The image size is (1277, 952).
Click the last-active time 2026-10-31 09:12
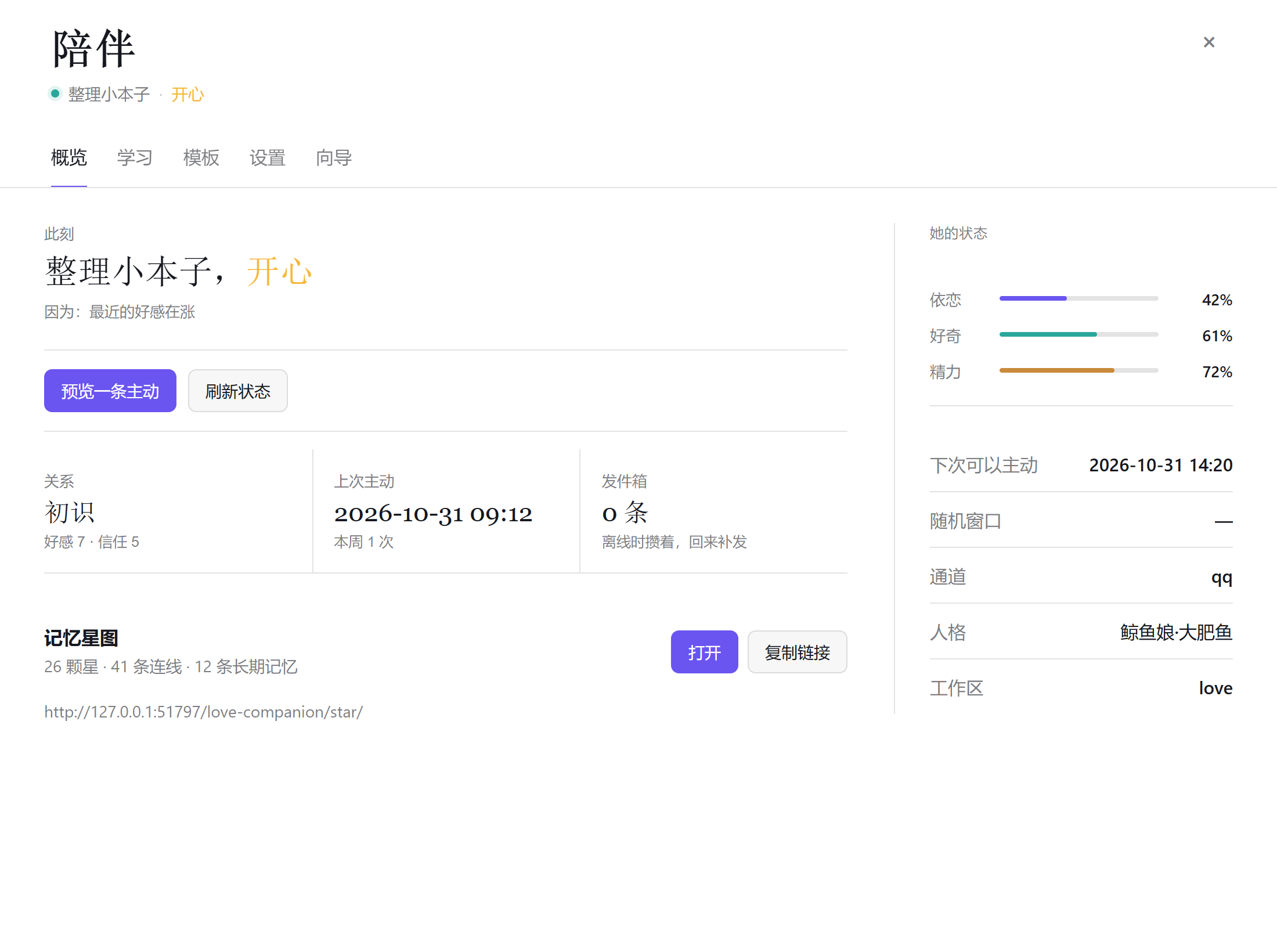pyautogui.click(x=434, y=514)
